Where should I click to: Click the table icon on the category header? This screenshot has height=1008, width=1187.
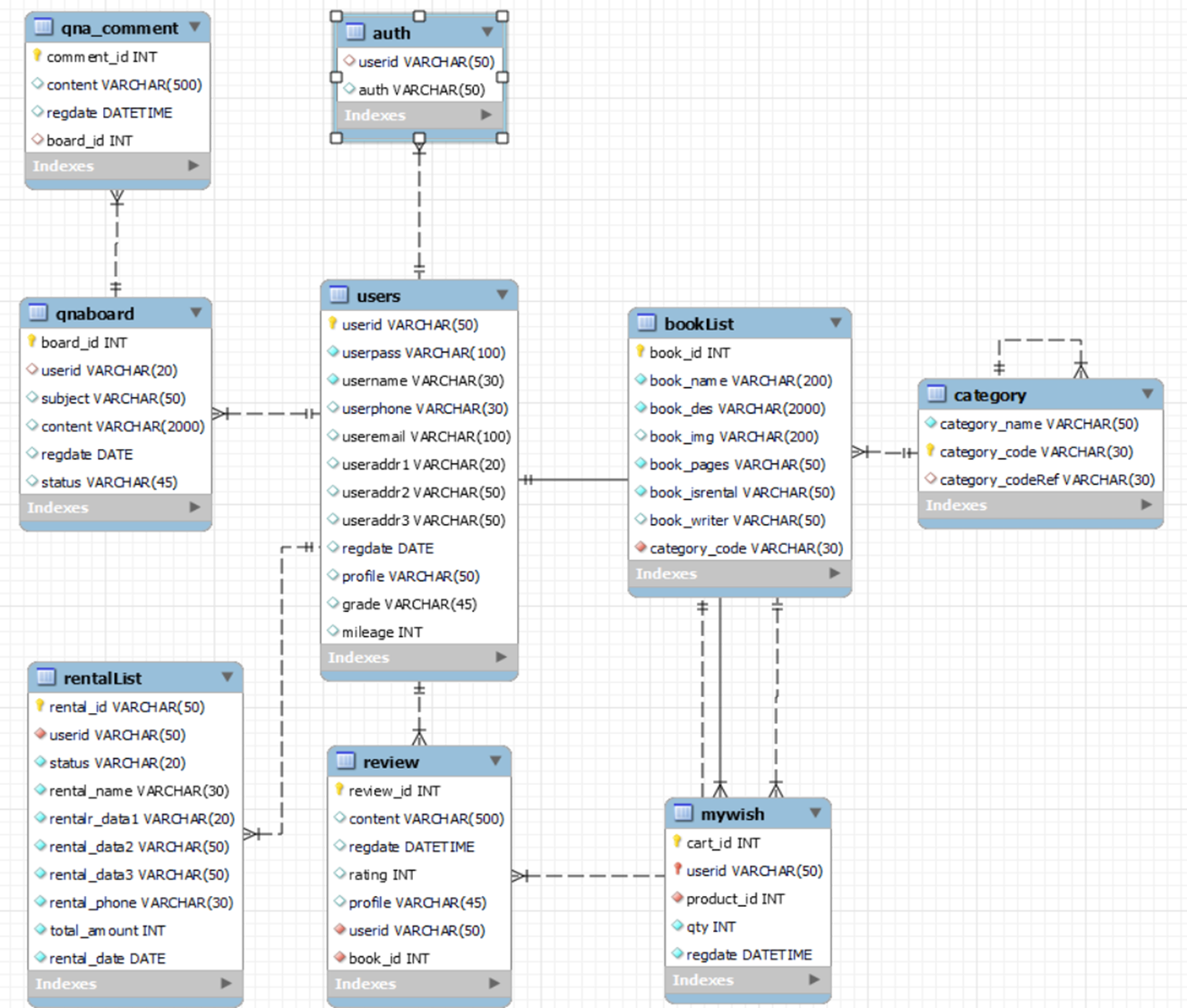[x=937, y=394]
